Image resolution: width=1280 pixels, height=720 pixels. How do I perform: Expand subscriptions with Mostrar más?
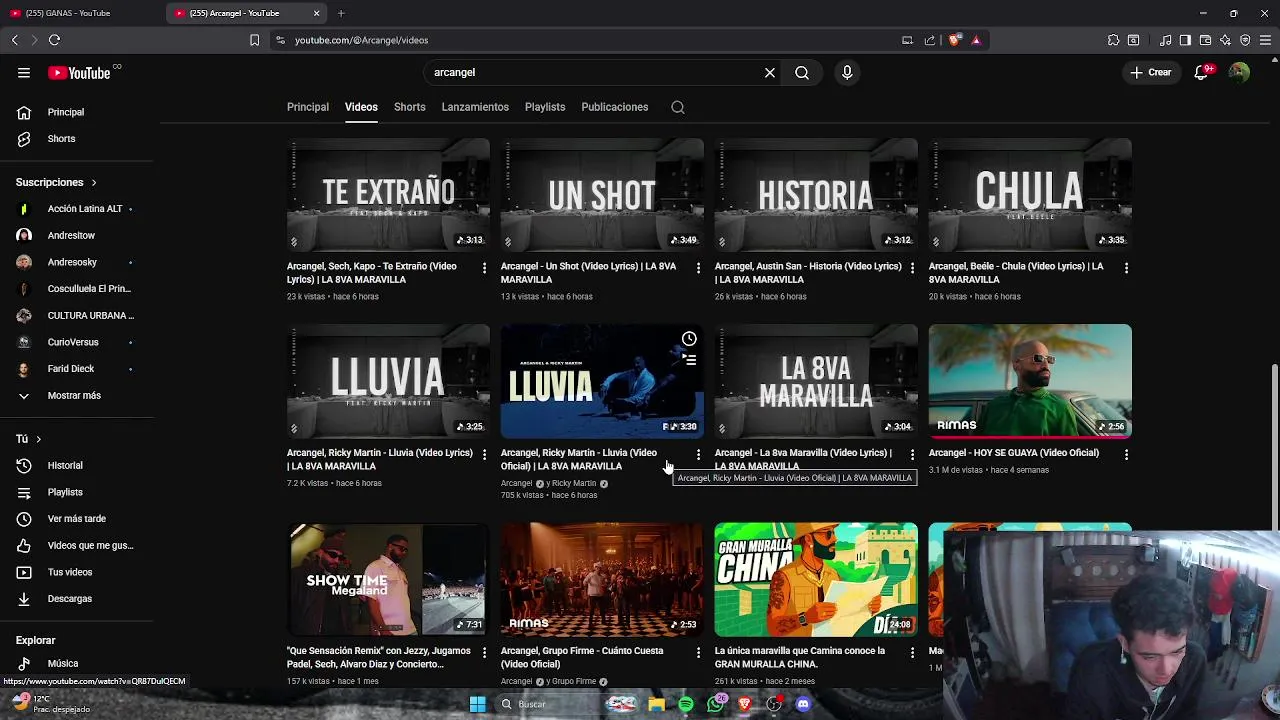tap(76, 395)
